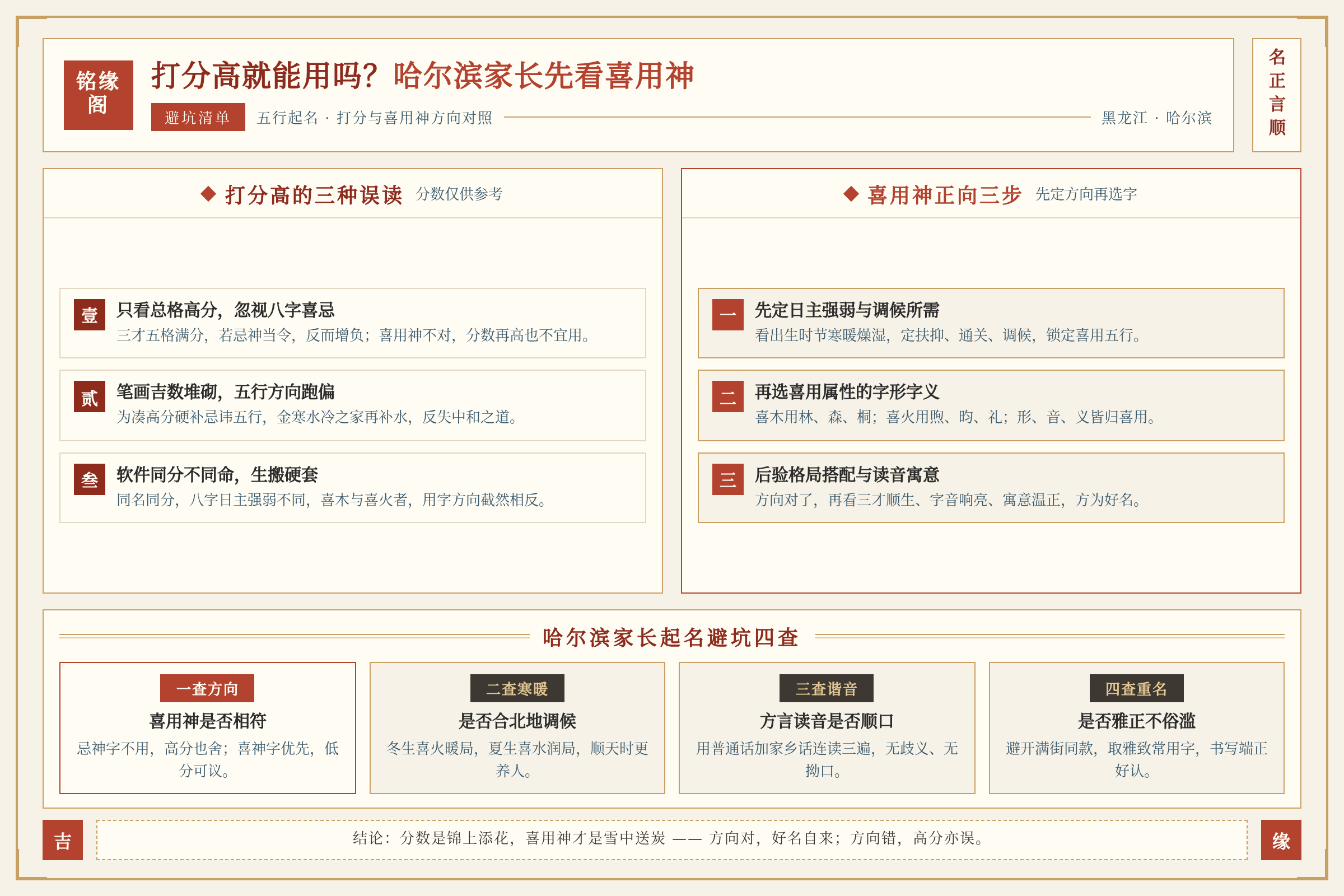The height and width of the screenshot is (896, 1344).
Task: Click the 叁 number badge
Action: click(90, 479)
